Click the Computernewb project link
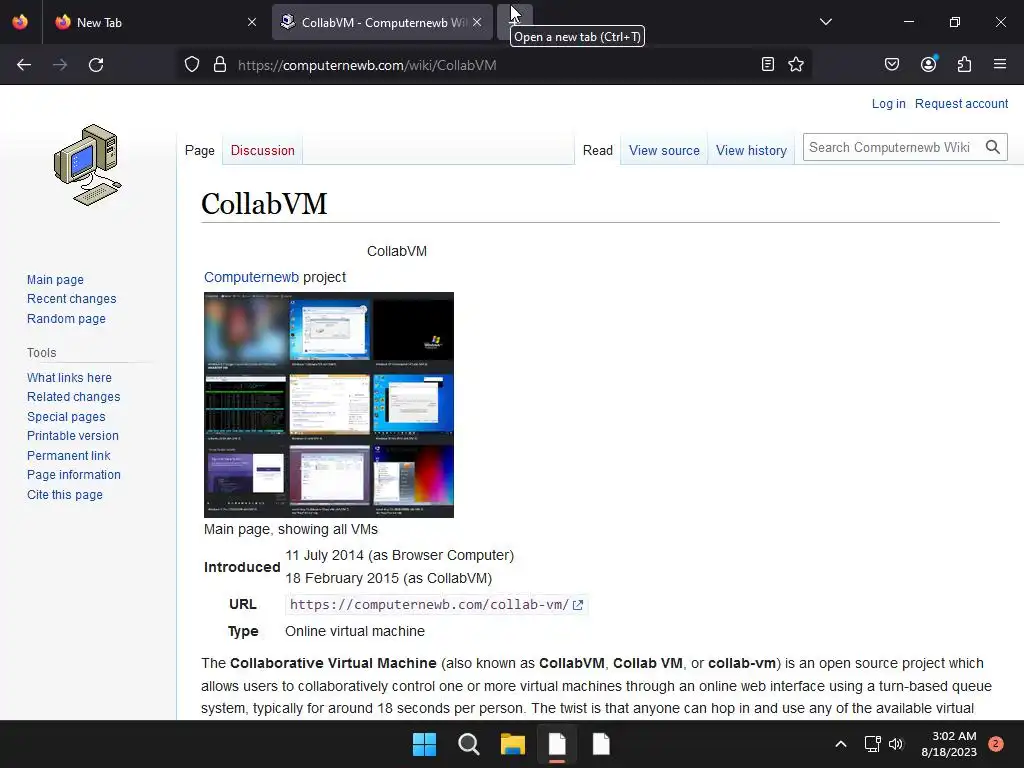The width and height of the screenshot is (1024, 768). (251, 277)
